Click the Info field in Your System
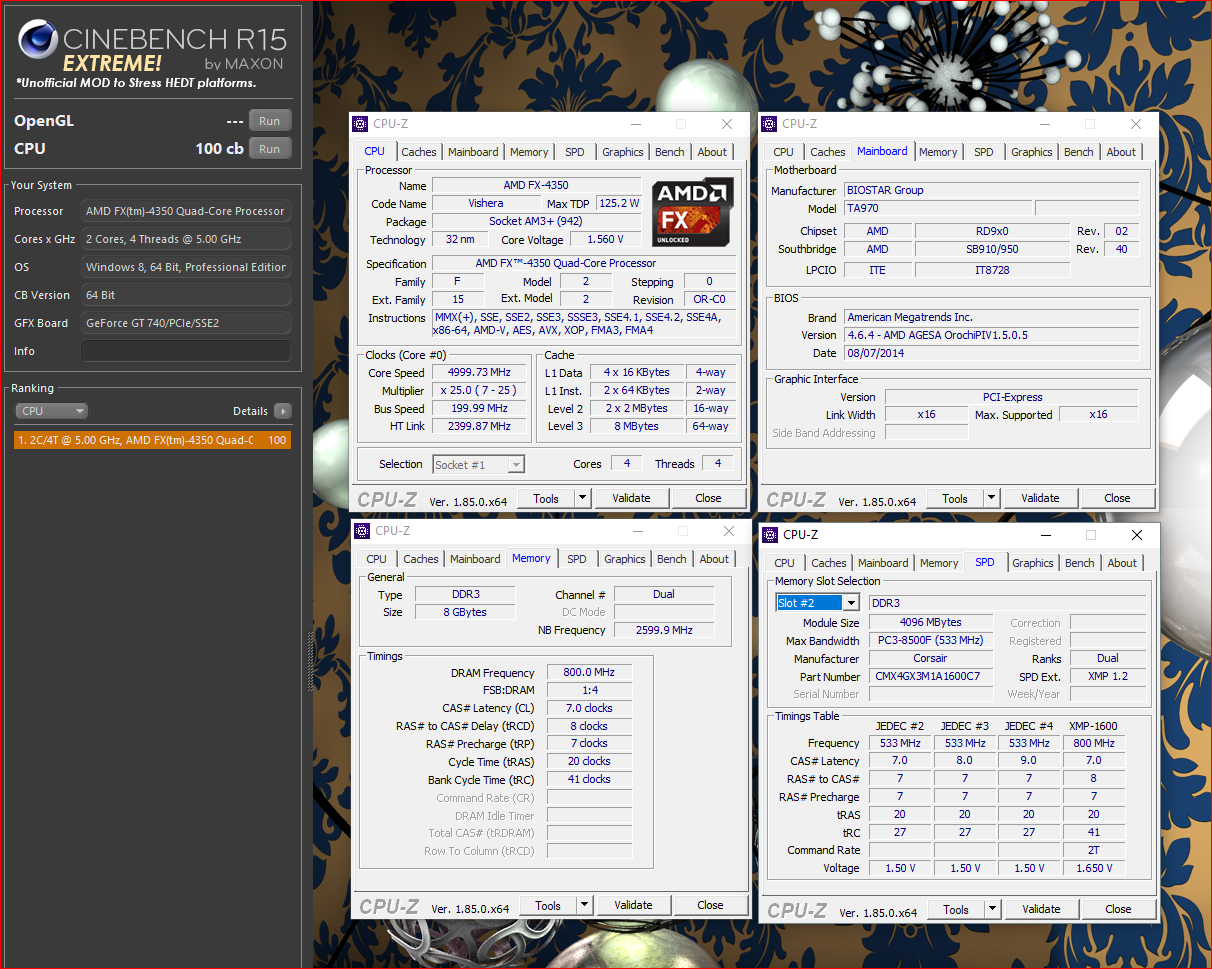The image size is (1212, 969). tap(186, 351)
